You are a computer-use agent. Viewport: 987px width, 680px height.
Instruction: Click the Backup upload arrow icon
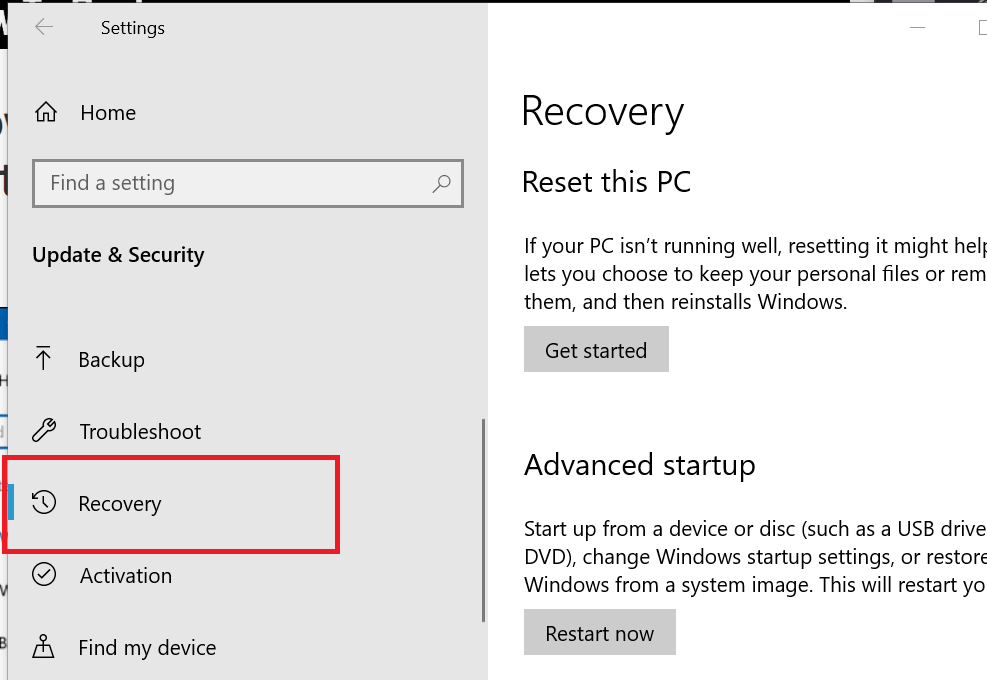[x=44, y=359]
